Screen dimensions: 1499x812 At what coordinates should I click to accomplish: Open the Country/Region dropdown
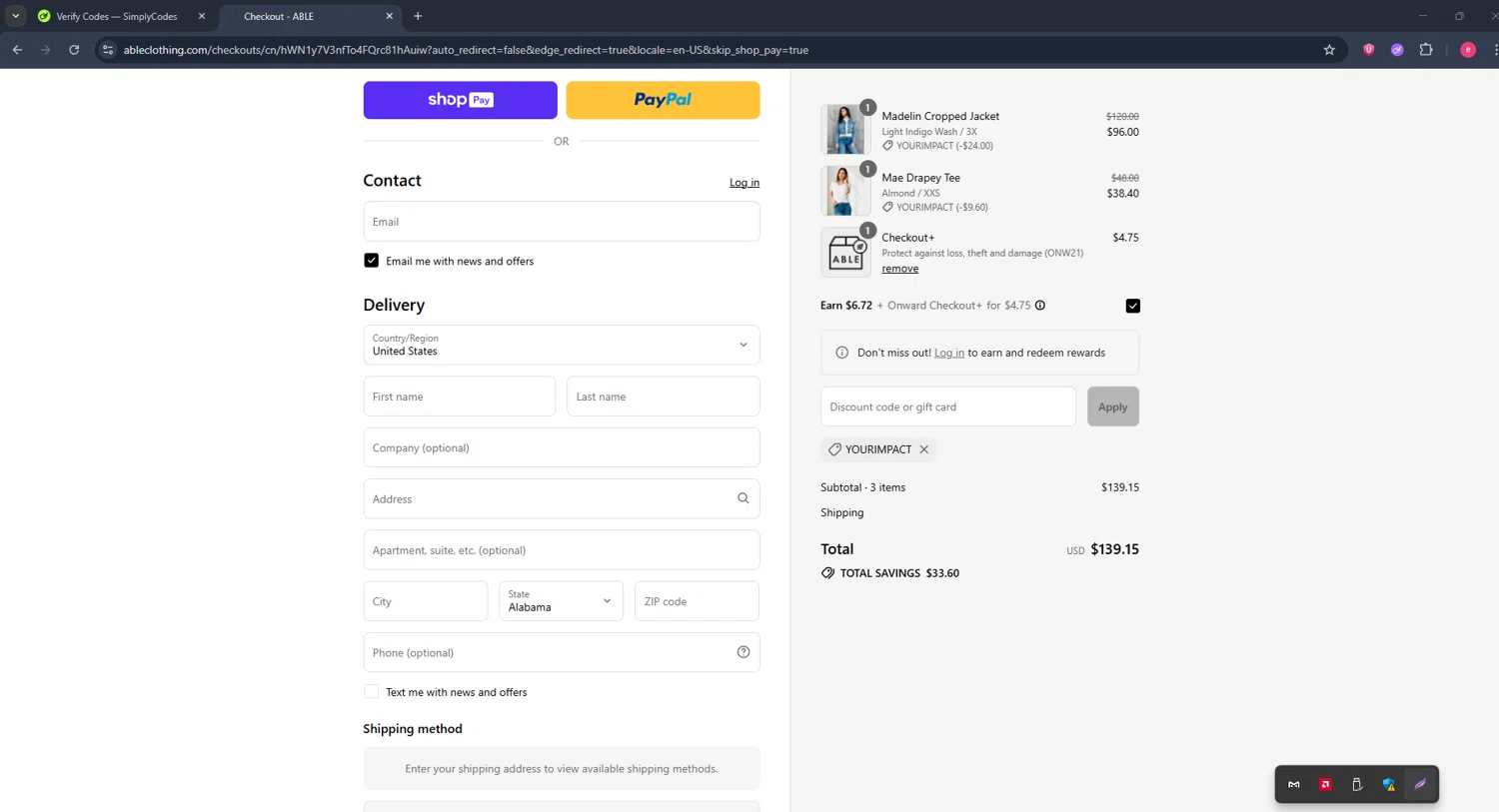point(562,345)
